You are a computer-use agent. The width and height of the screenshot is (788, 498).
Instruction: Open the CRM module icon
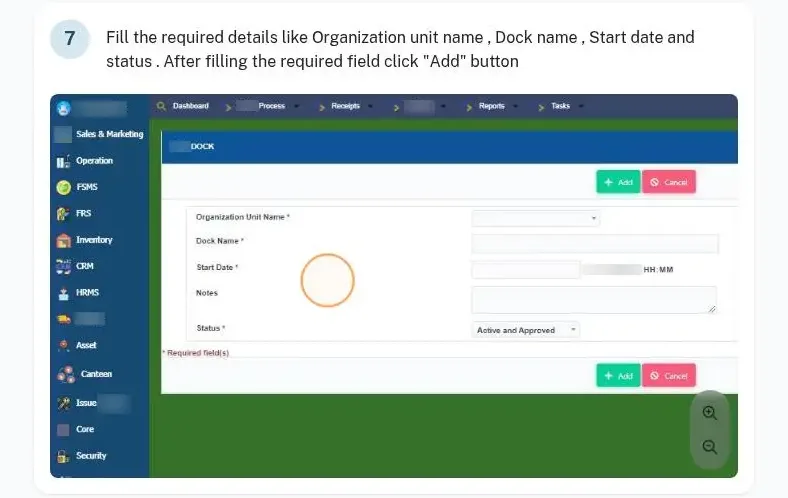(x=63, y=266)
